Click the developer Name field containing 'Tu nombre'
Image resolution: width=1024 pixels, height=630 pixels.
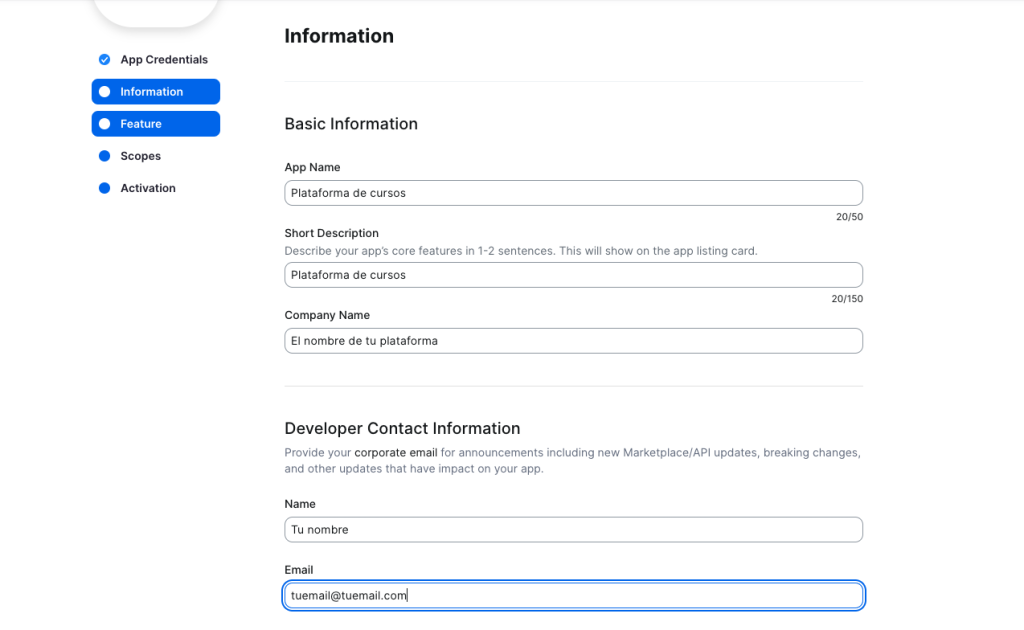573,530
